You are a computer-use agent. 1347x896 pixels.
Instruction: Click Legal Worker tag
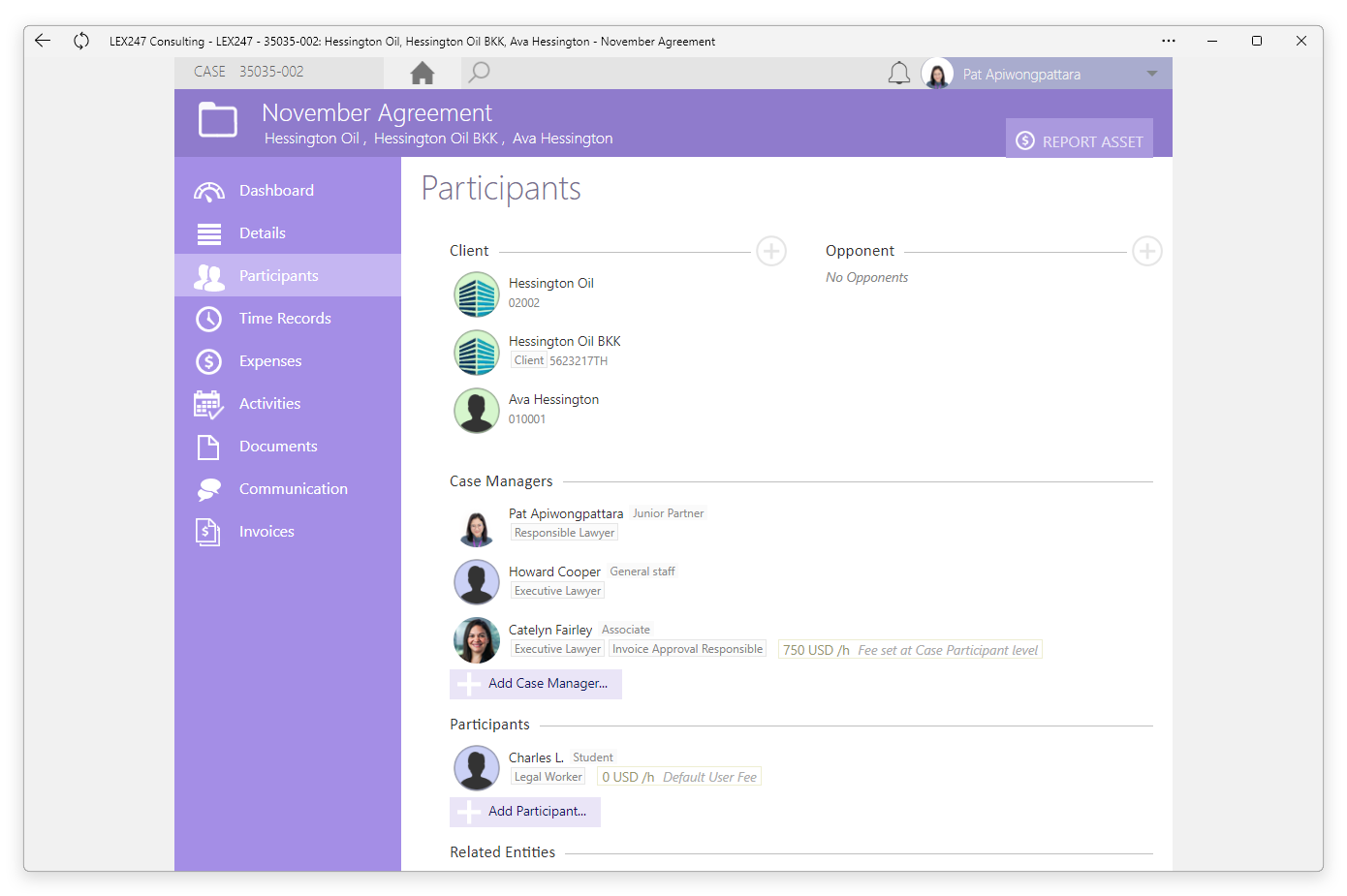[x=548, y=777]
